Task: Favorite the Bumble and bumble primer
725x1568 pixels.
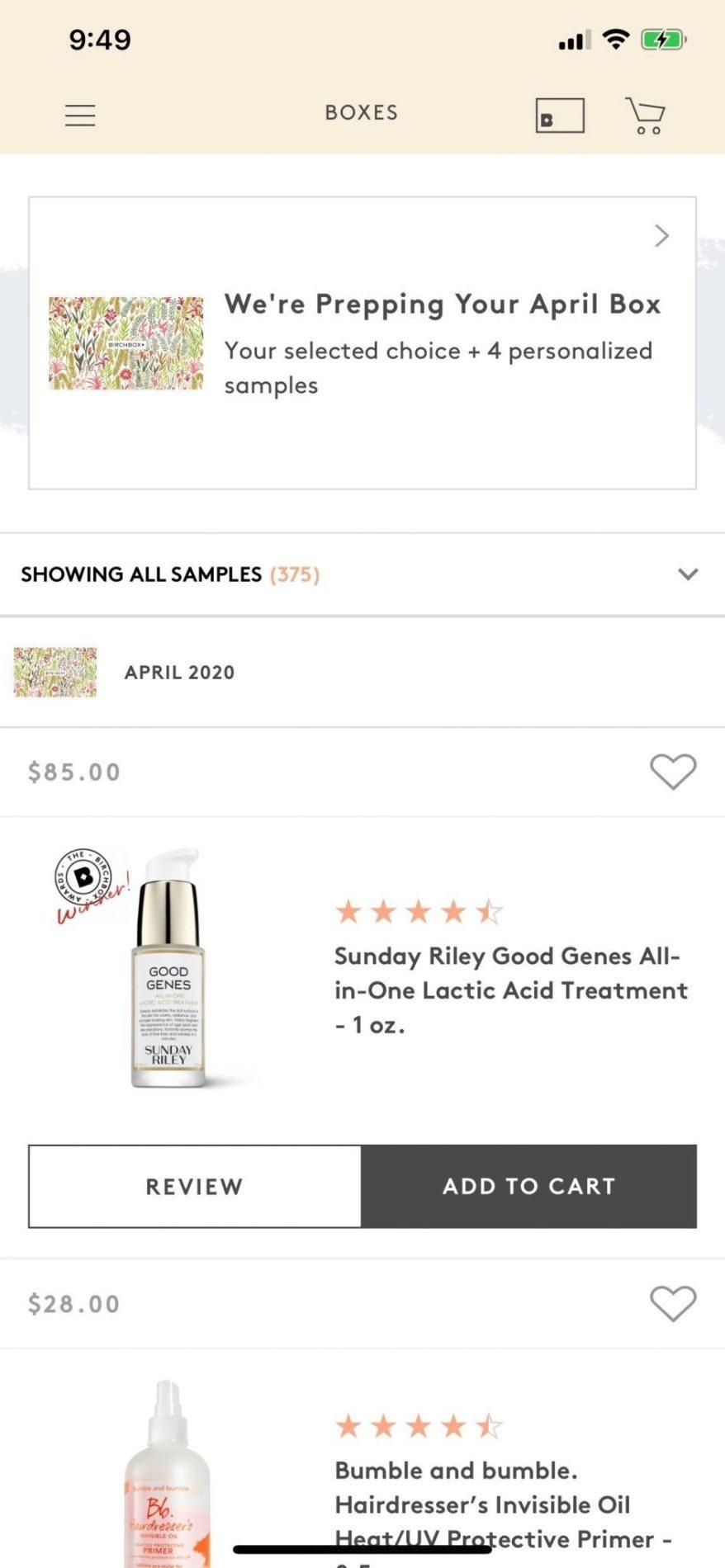Action: pyautogui.click(x=673, y=1304)
